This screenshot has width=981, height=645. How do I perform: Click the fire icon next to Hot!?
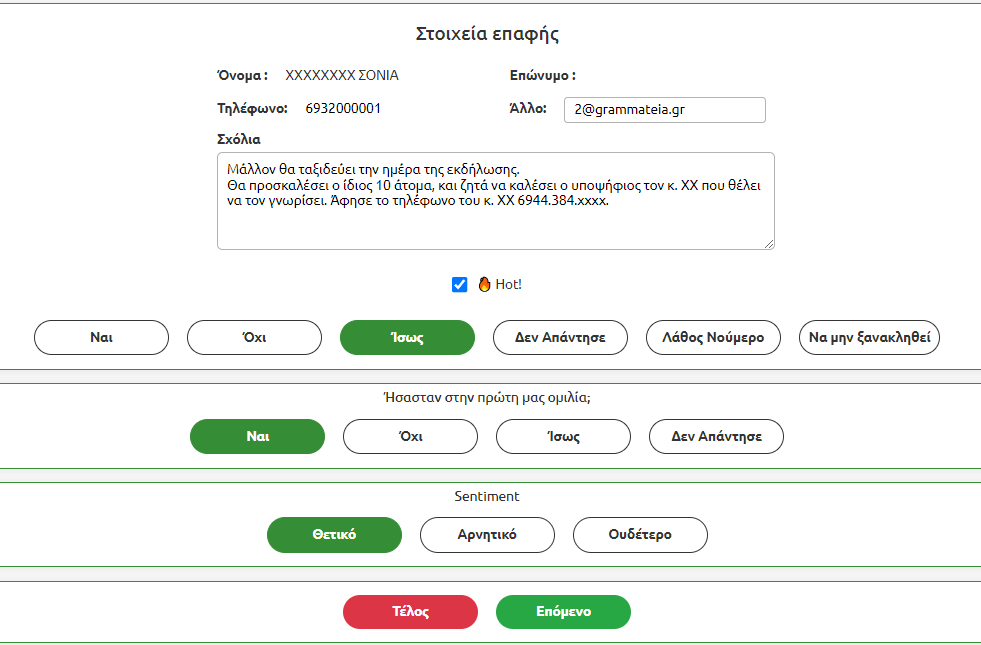pos(484,285)
